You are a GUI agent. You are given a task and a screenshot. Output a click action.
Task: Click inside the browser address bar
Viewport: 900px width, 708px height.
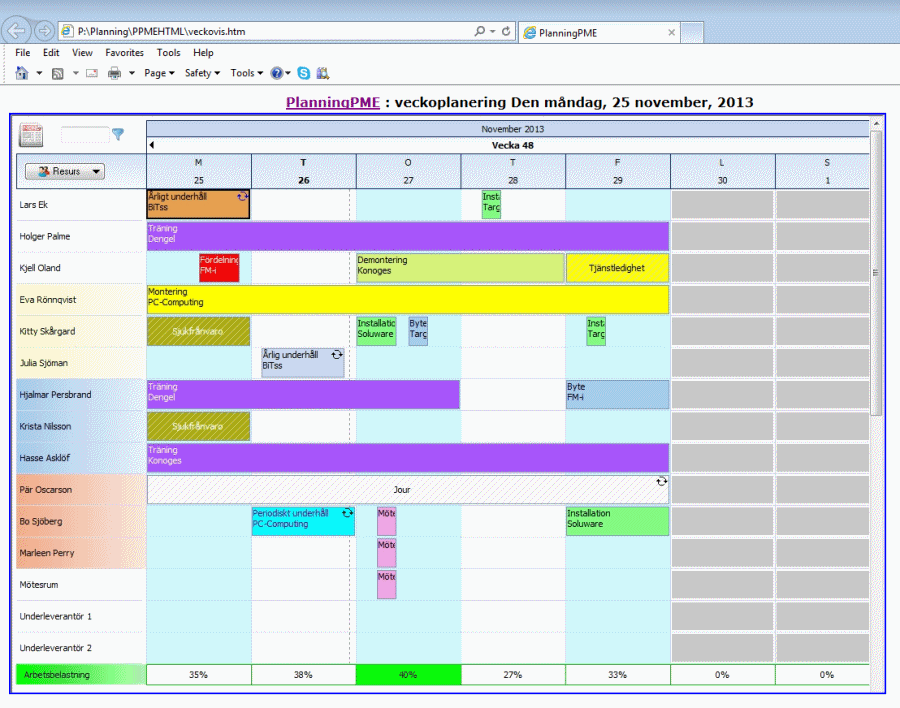pos(250,31)
